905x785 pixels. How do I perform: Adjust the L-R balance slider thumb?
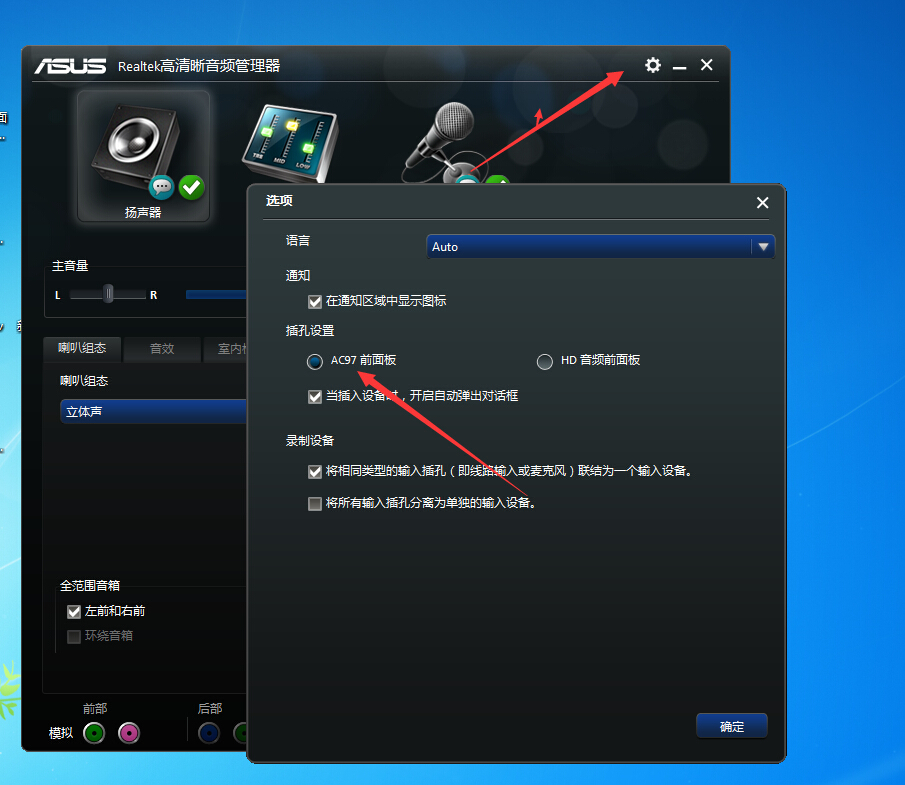(108, 294)
